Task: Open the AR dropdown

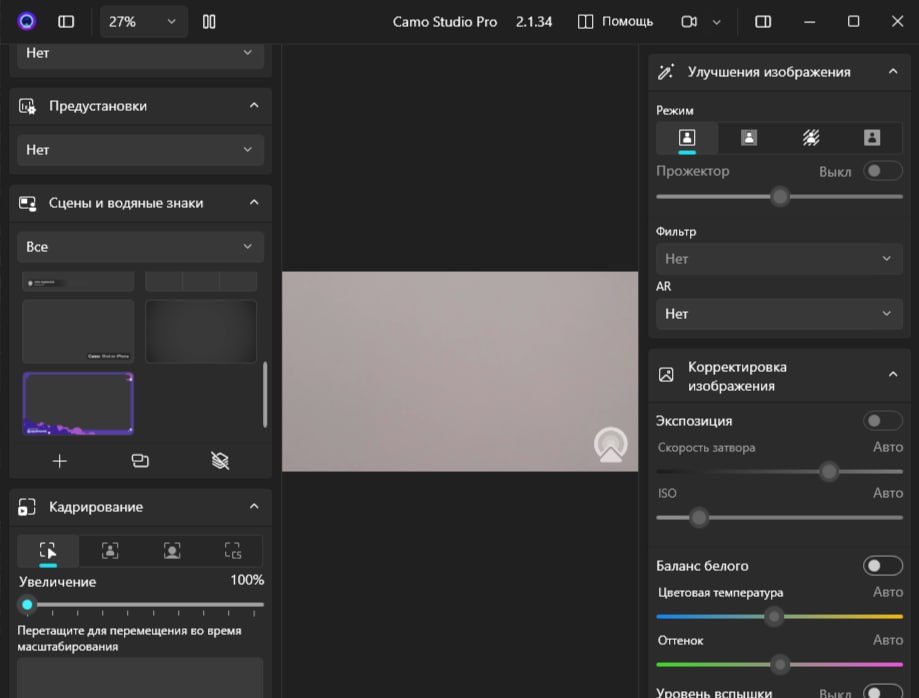Action: pos(780,314)
